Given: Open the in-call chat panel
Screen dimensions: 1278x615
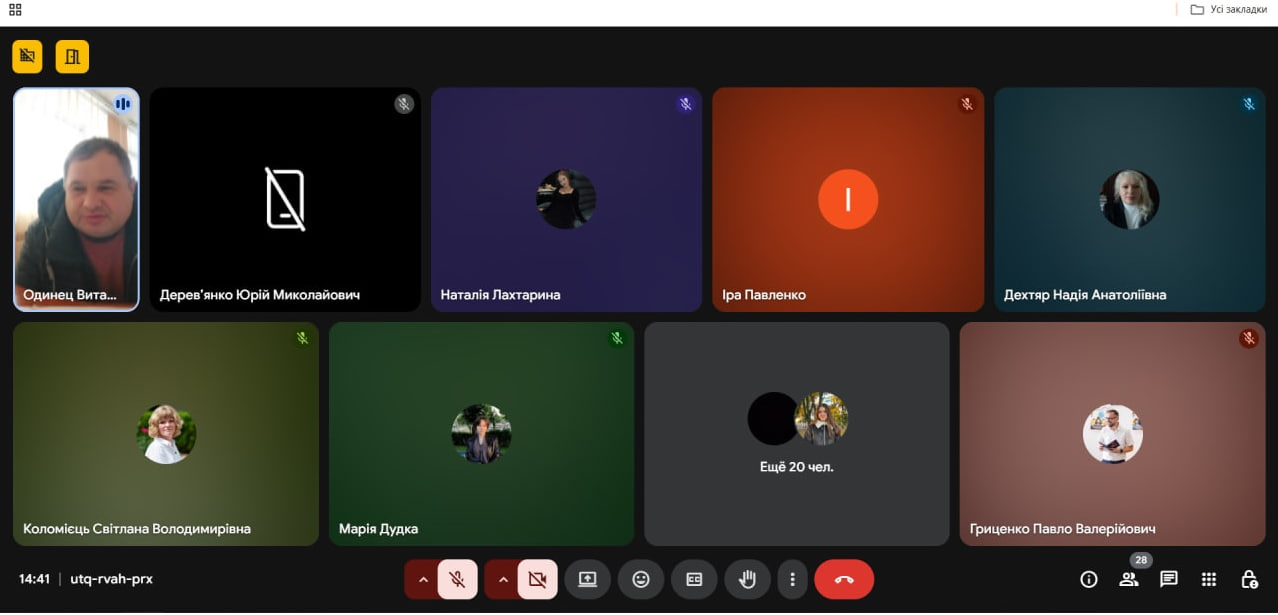Looking at the screenshot, I should pos(1168,579).
